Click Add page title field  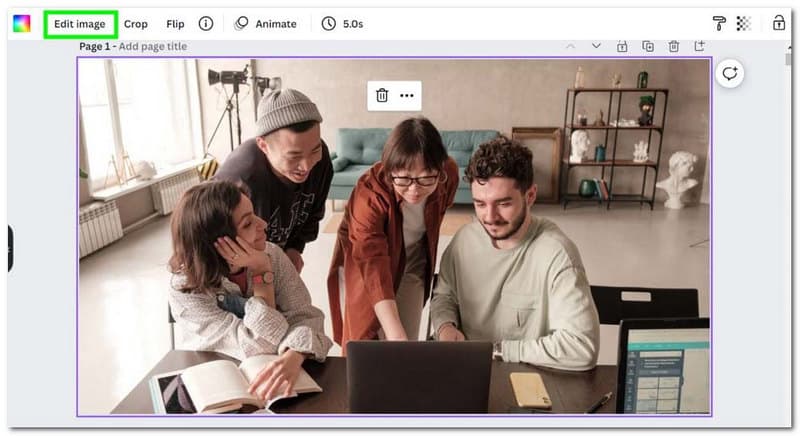click(x=153, y=46)
